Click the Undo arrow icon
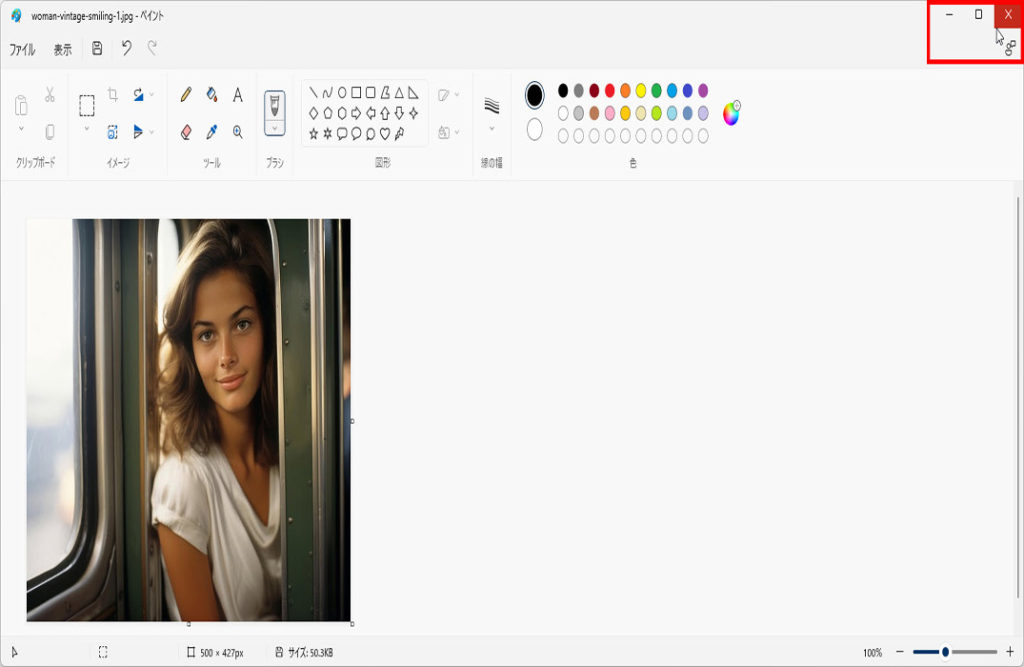Viewport: 1024px width, 667px height. coord(126,48)
